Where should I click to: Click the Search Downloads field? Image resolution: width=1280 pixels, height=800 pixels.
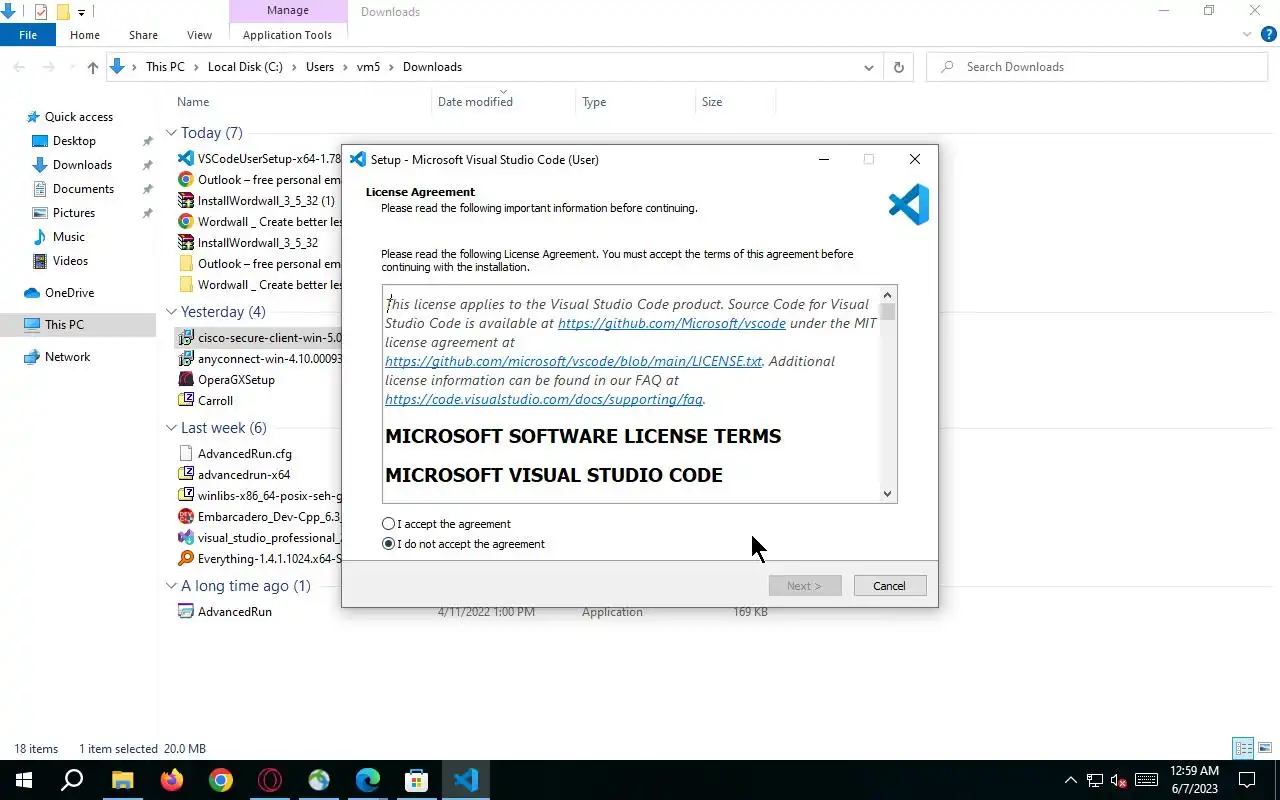click(x=1097, y=67)
